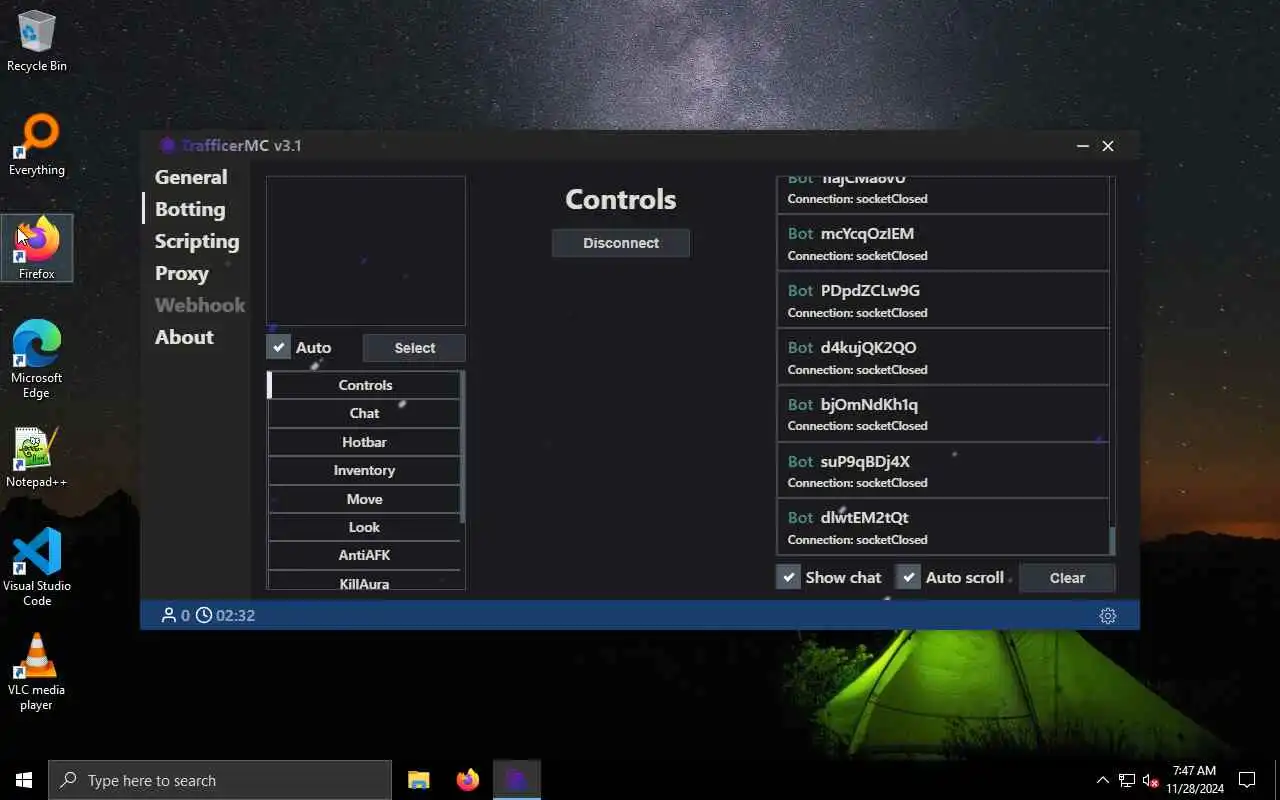Click the Disconnect button
Viewport: 1280px width, 800px height.
621,243
